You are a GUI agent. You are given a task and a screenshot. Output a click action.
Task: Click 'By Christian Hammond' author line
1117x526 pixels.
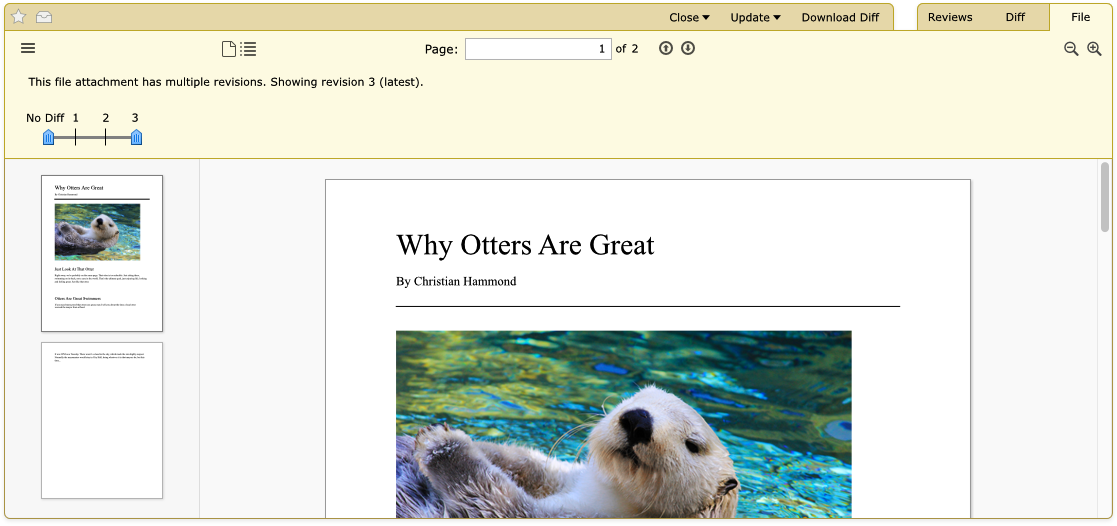point(456,282)
